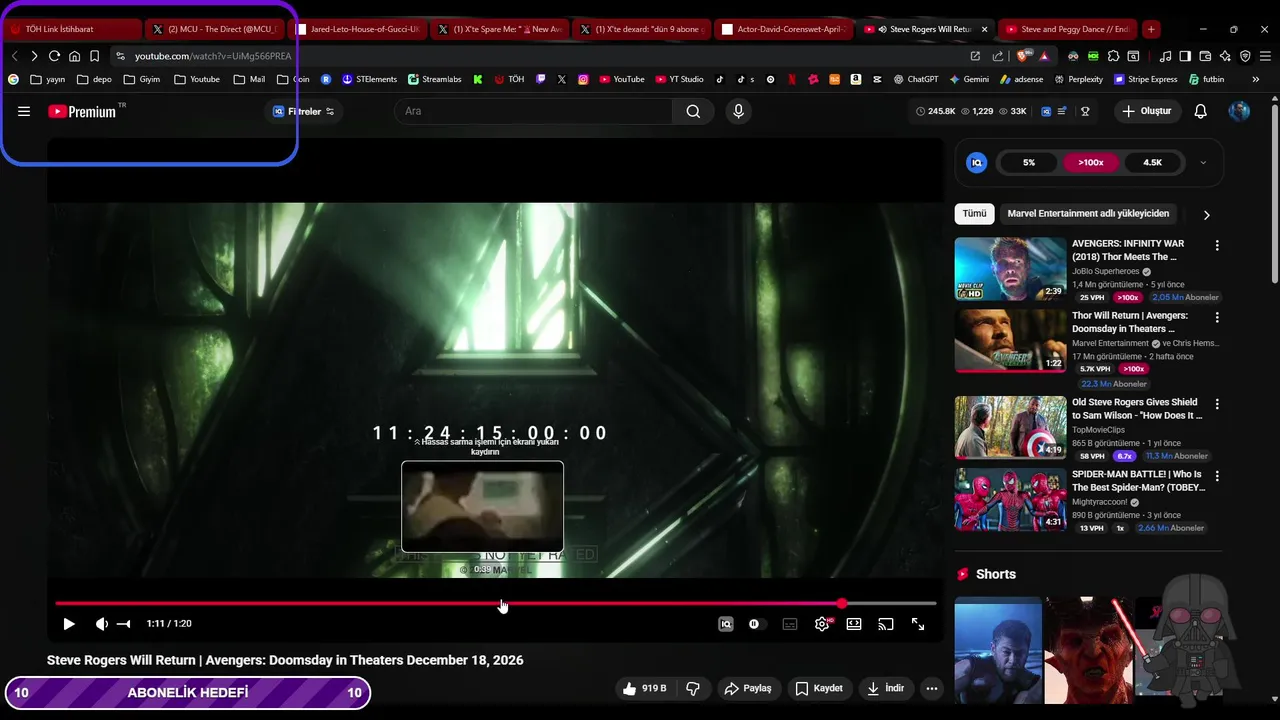The height and width of the screenshot is (720, 1280).
Task: Like the video with 919 B
Action: click(x=645, y=688)
